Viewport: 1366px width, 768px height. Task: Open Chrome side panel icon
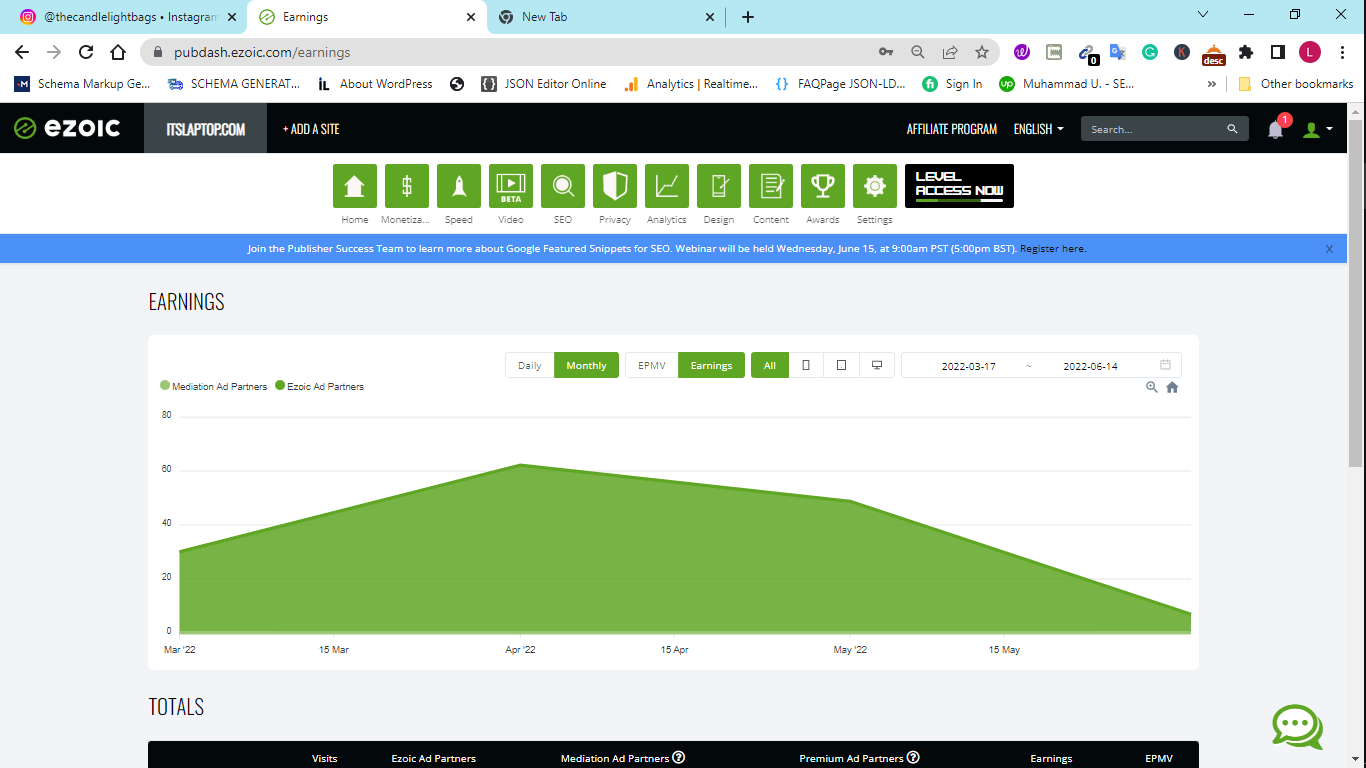pos(1277,52)
